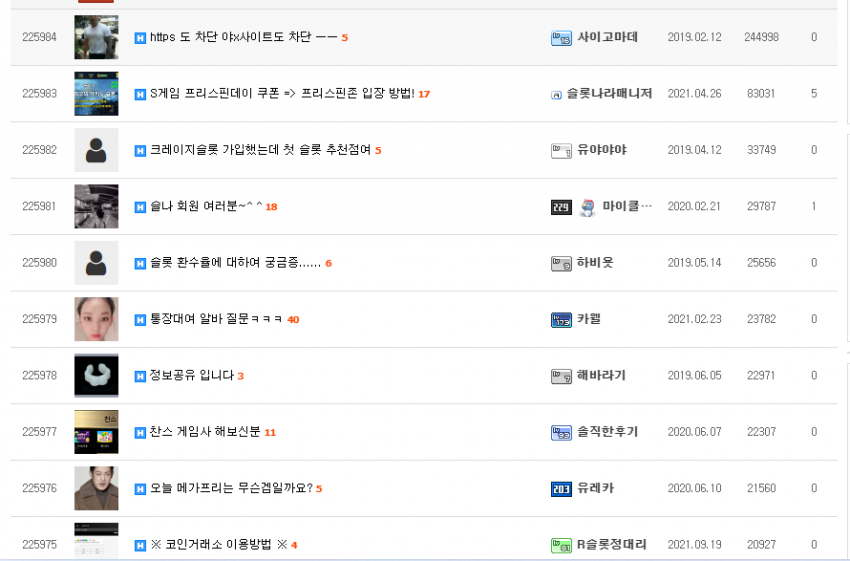This screenshot has height=561, width=850.
Task: Open post '오늘 메가프리는 무슨겜일까요?'
Action: coord(231,488)
